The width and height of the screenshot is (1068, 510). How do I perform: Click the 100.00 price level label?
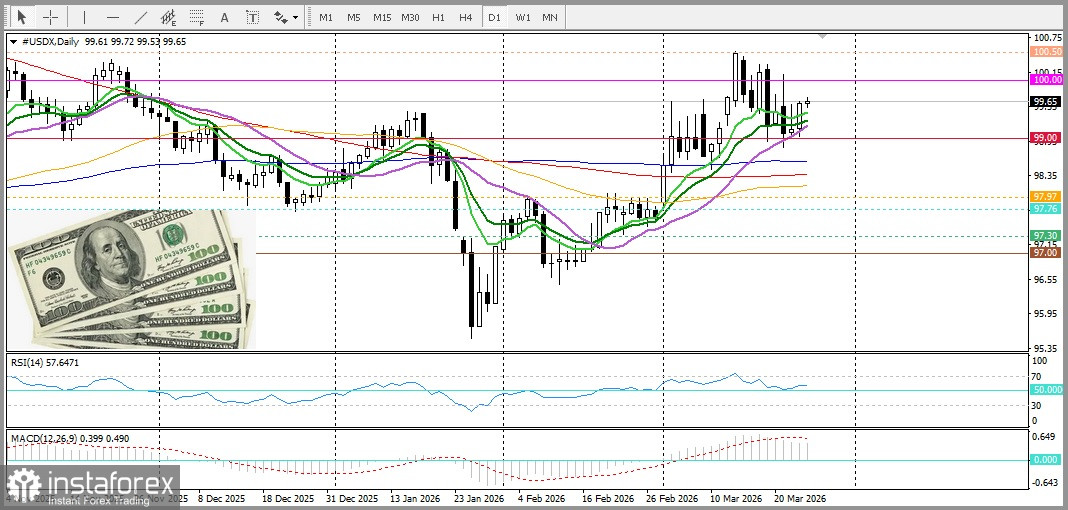1047,79
